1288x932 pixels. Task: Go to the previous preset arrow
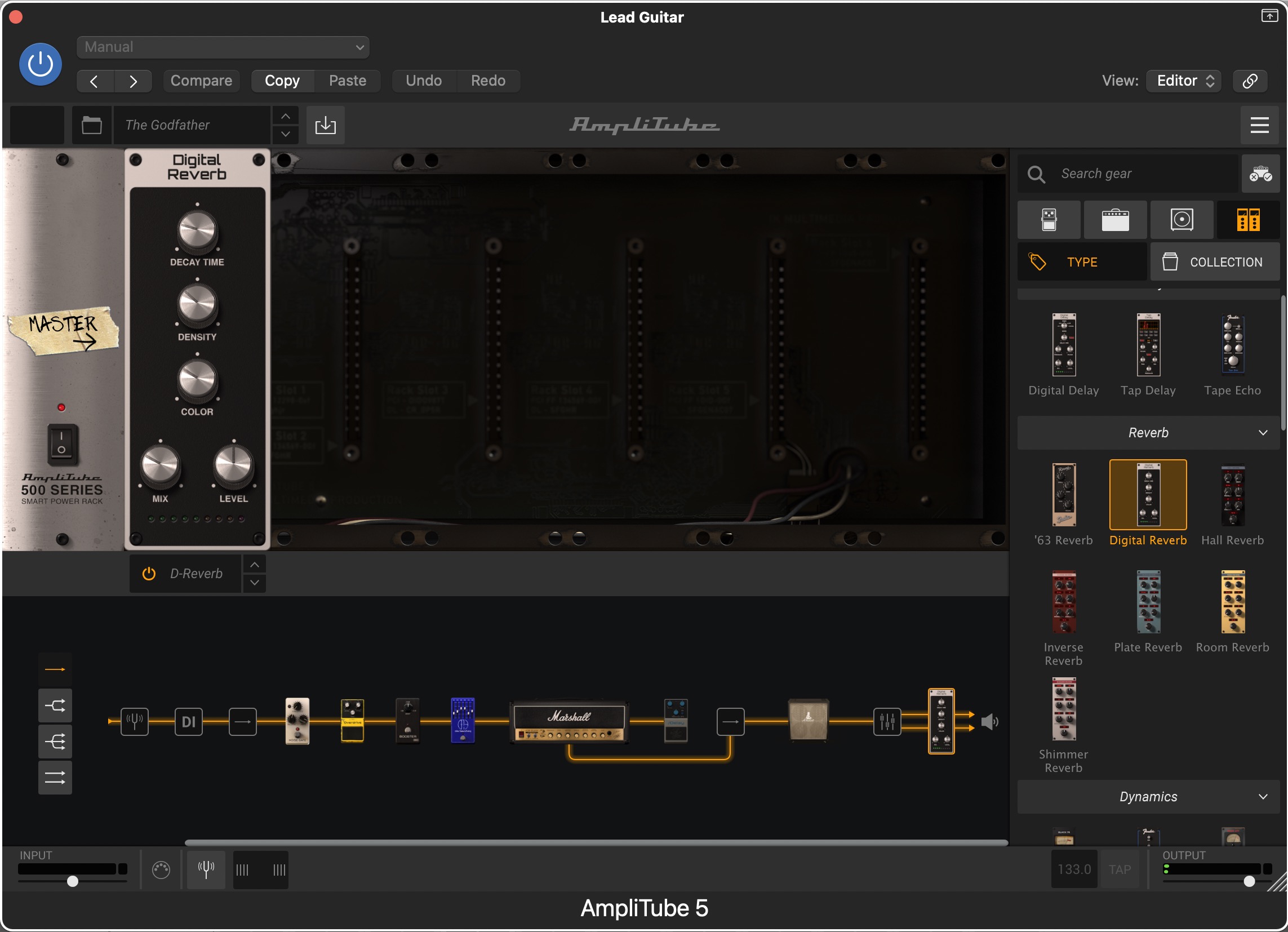point(95,81)
